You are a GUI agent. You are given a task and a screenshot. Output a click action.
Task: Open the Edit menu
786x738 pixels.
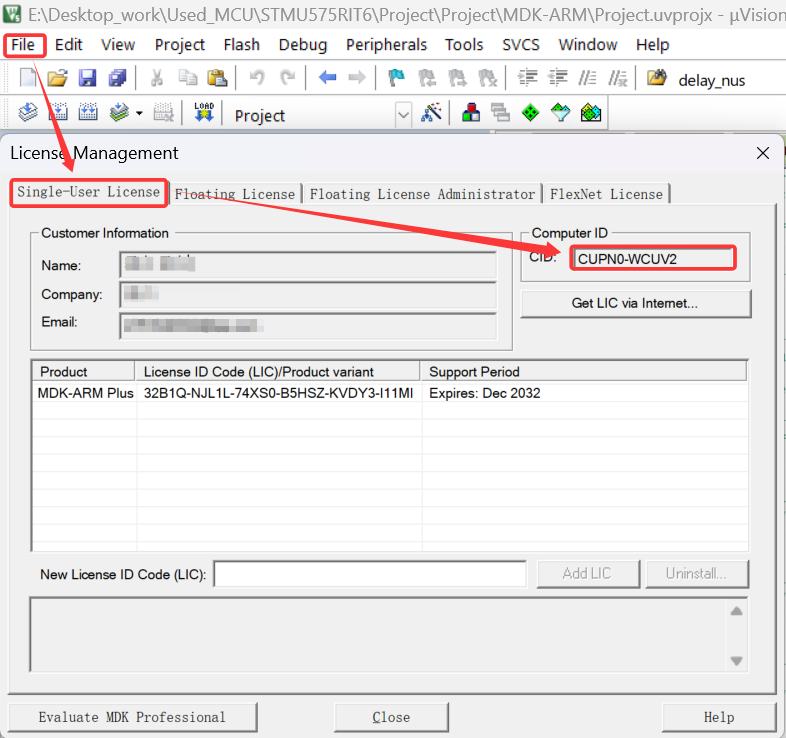(x=68, y=45)
